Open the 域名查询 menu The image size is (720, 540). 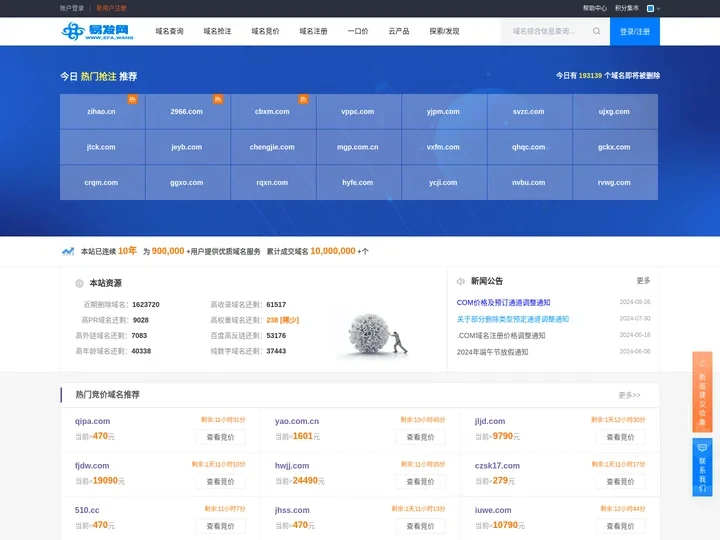169,31
